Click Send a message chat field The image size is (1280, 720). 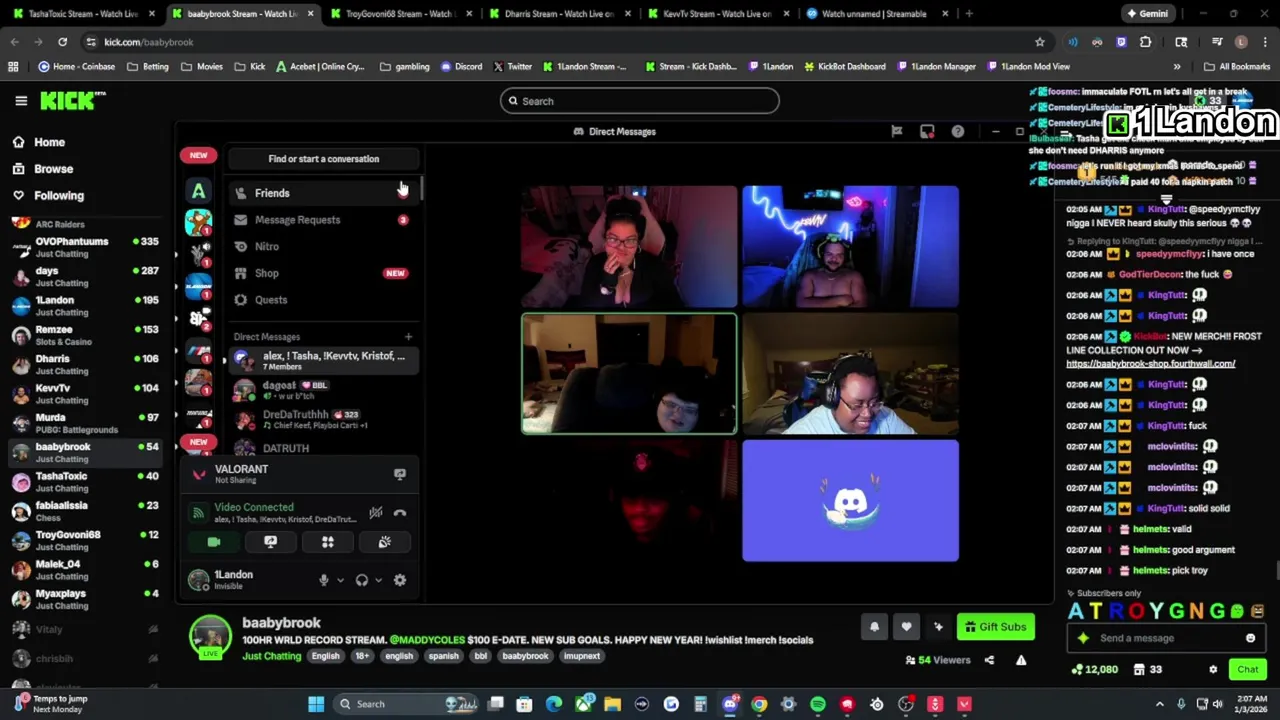pyautogui.click(x=1168, y=638)
